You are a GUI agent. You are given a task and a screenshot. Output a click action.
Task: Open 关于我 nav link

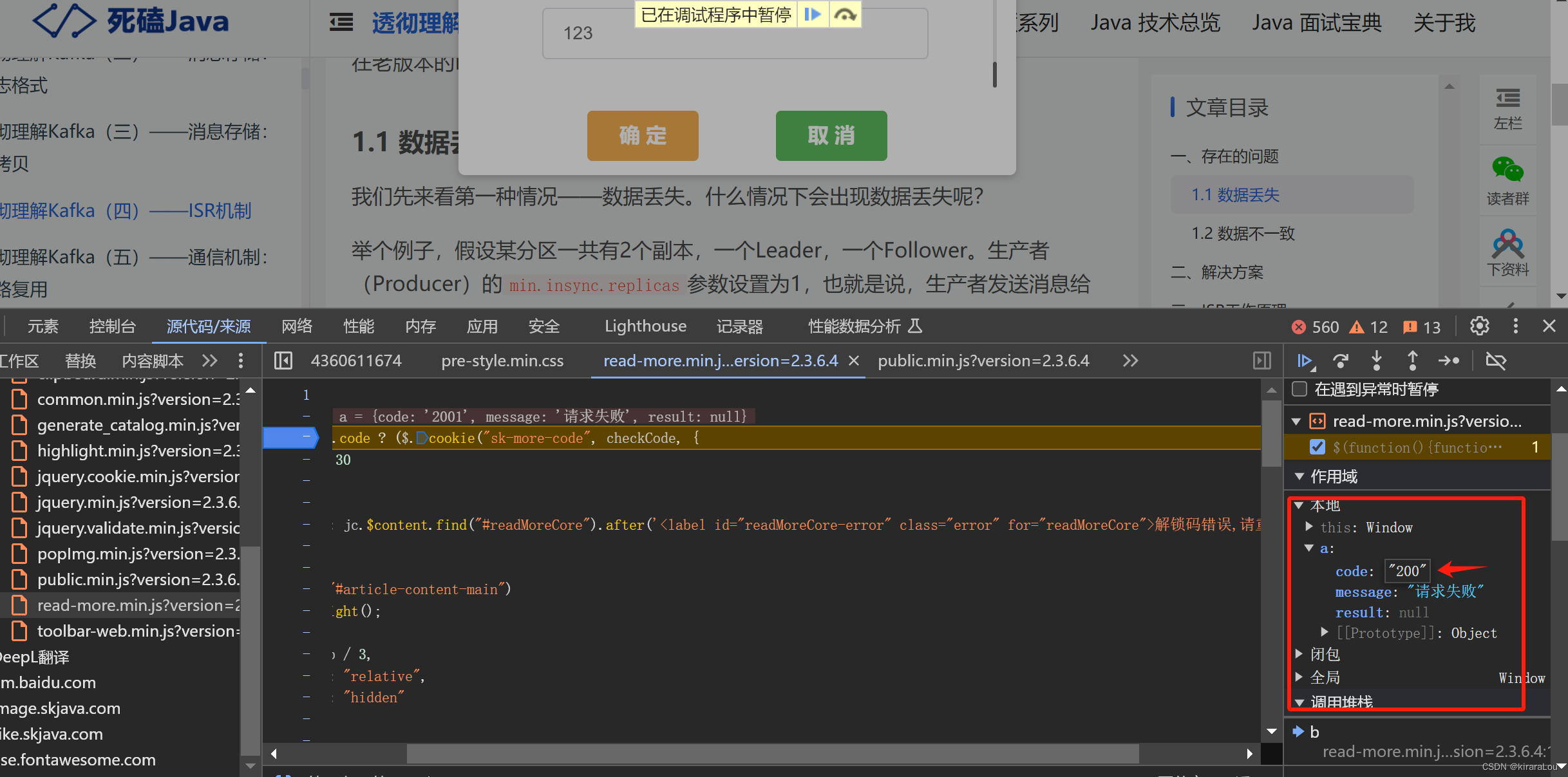[1444, 23]
